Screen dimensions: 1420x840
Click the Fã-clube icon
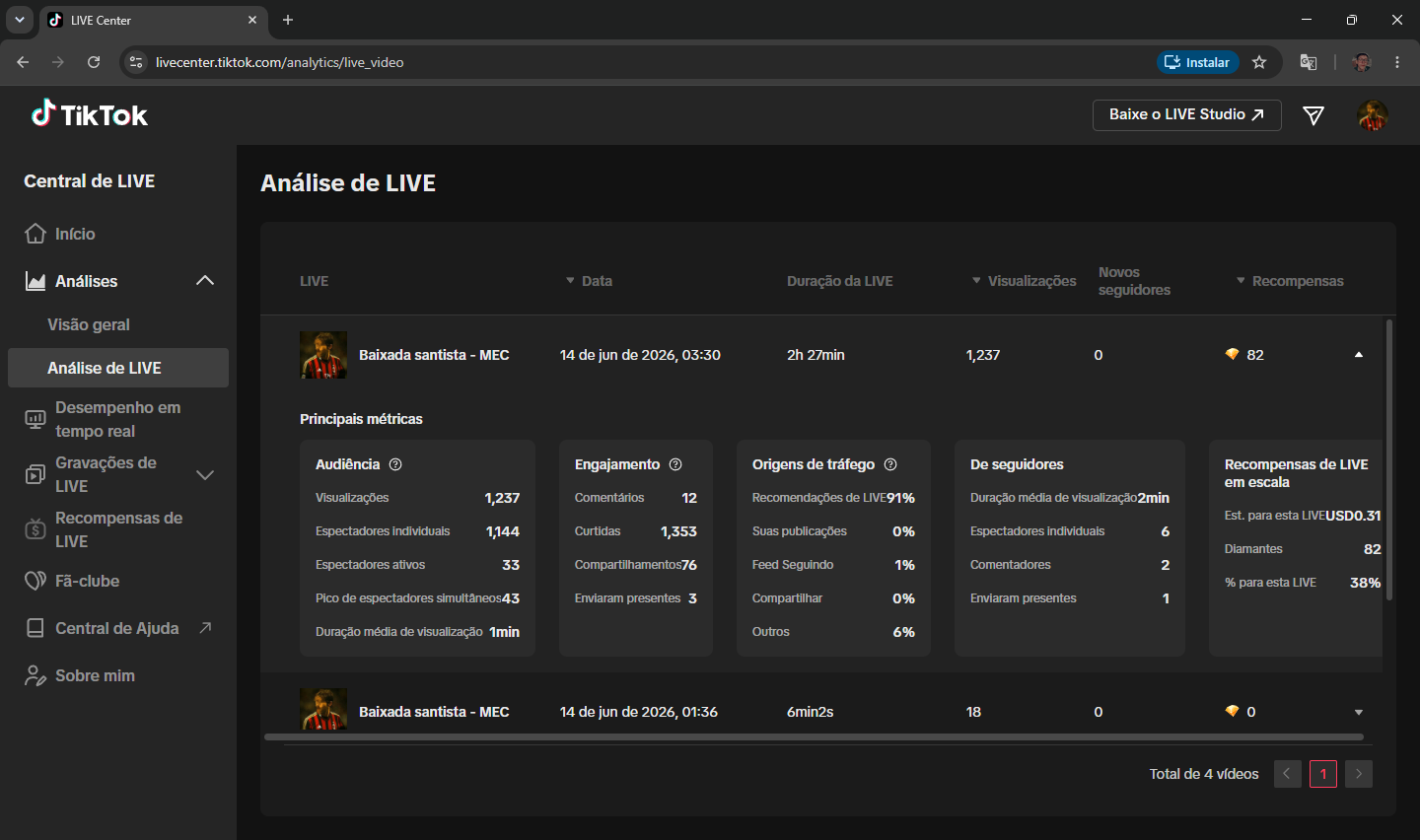(35, 581)
